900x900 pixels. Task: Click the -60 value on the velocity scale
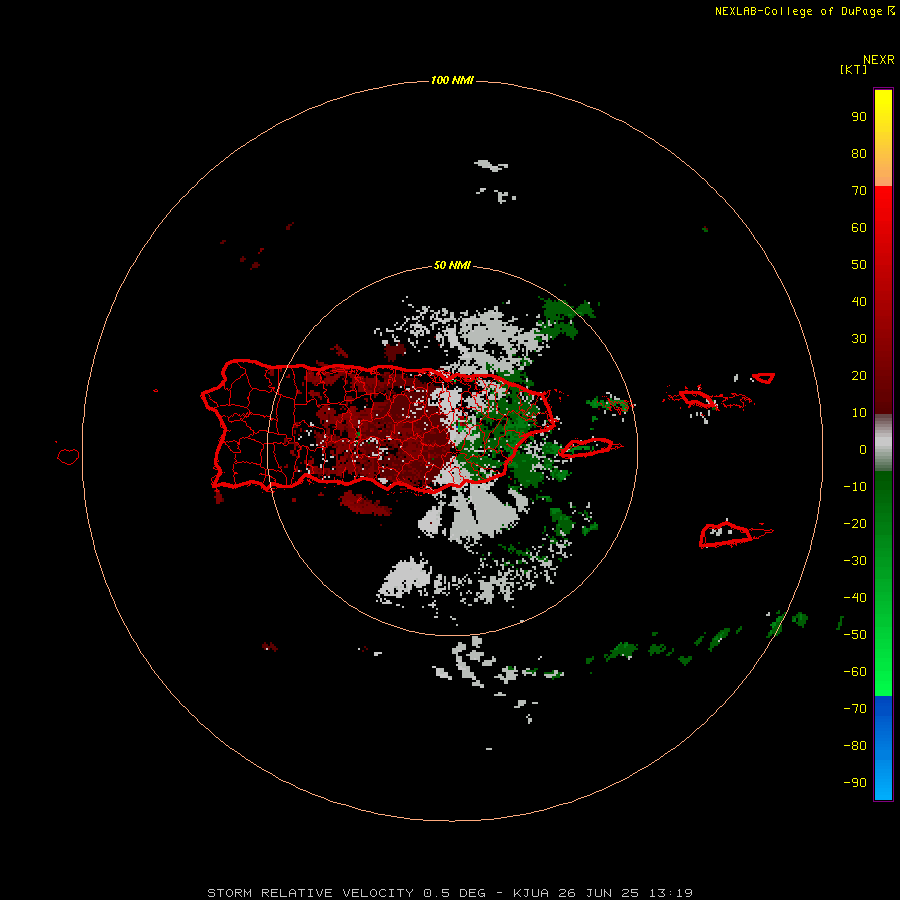click(x=855, y=672)
